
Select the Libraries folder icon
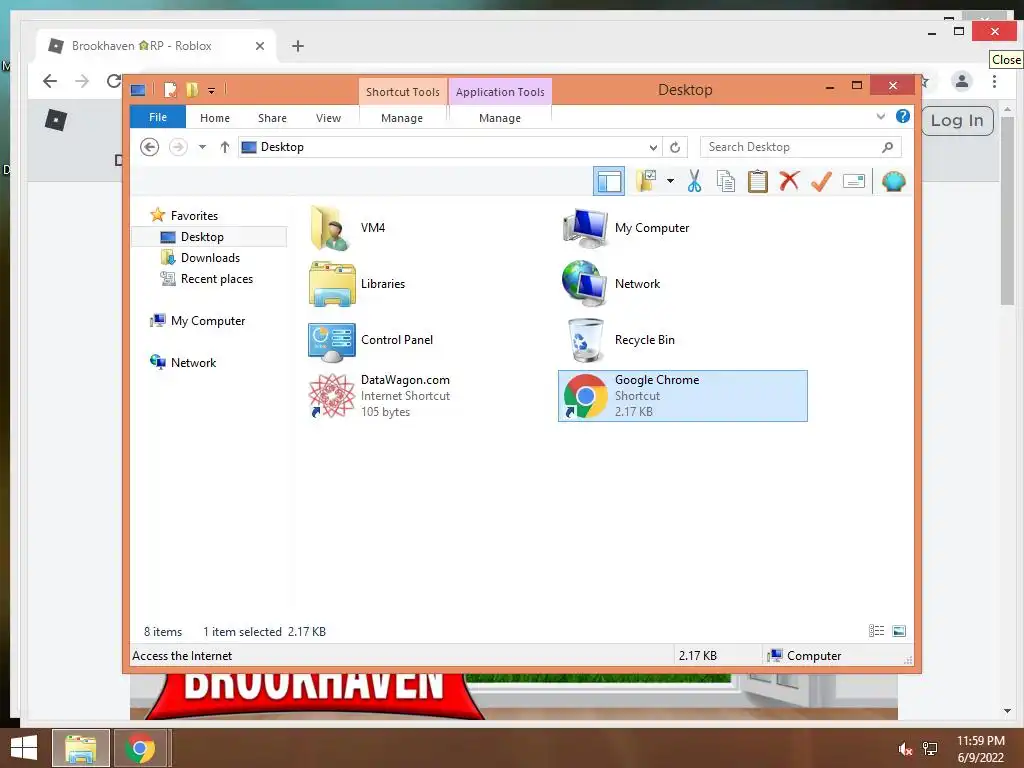click(x=332, y=284)
